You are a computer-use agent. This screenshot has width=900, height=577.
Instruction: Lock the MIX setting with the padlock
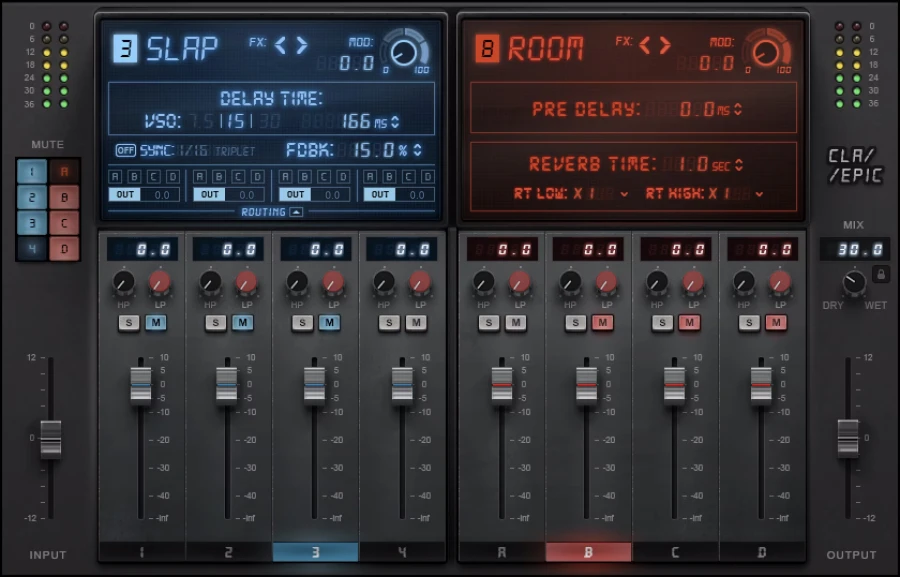(880, 274)
